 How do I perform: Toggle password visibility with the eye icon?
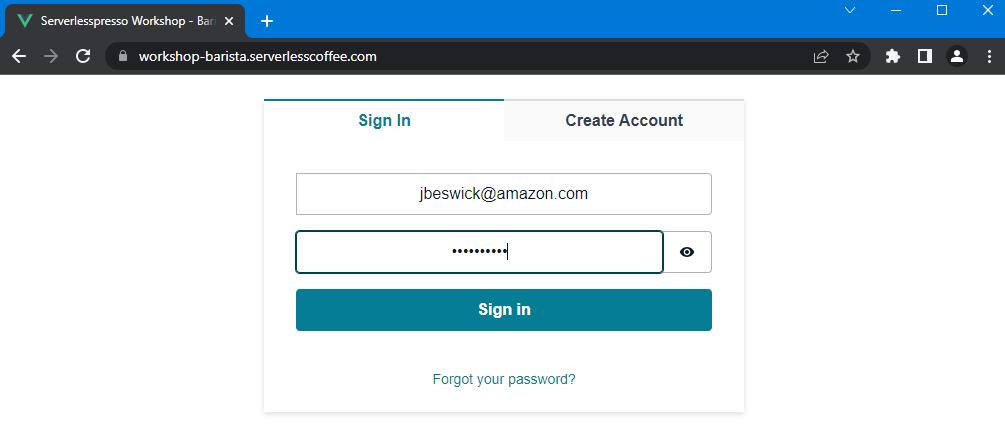click(687, 252)
